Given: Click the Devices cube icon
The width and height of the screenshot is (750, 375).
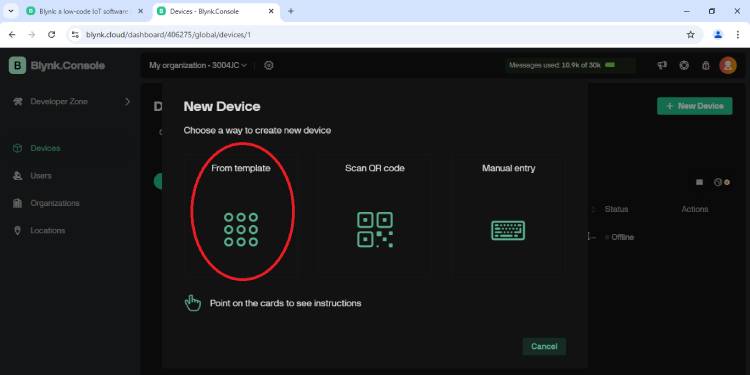Looking at the screenshot, I should click(18, 148).
